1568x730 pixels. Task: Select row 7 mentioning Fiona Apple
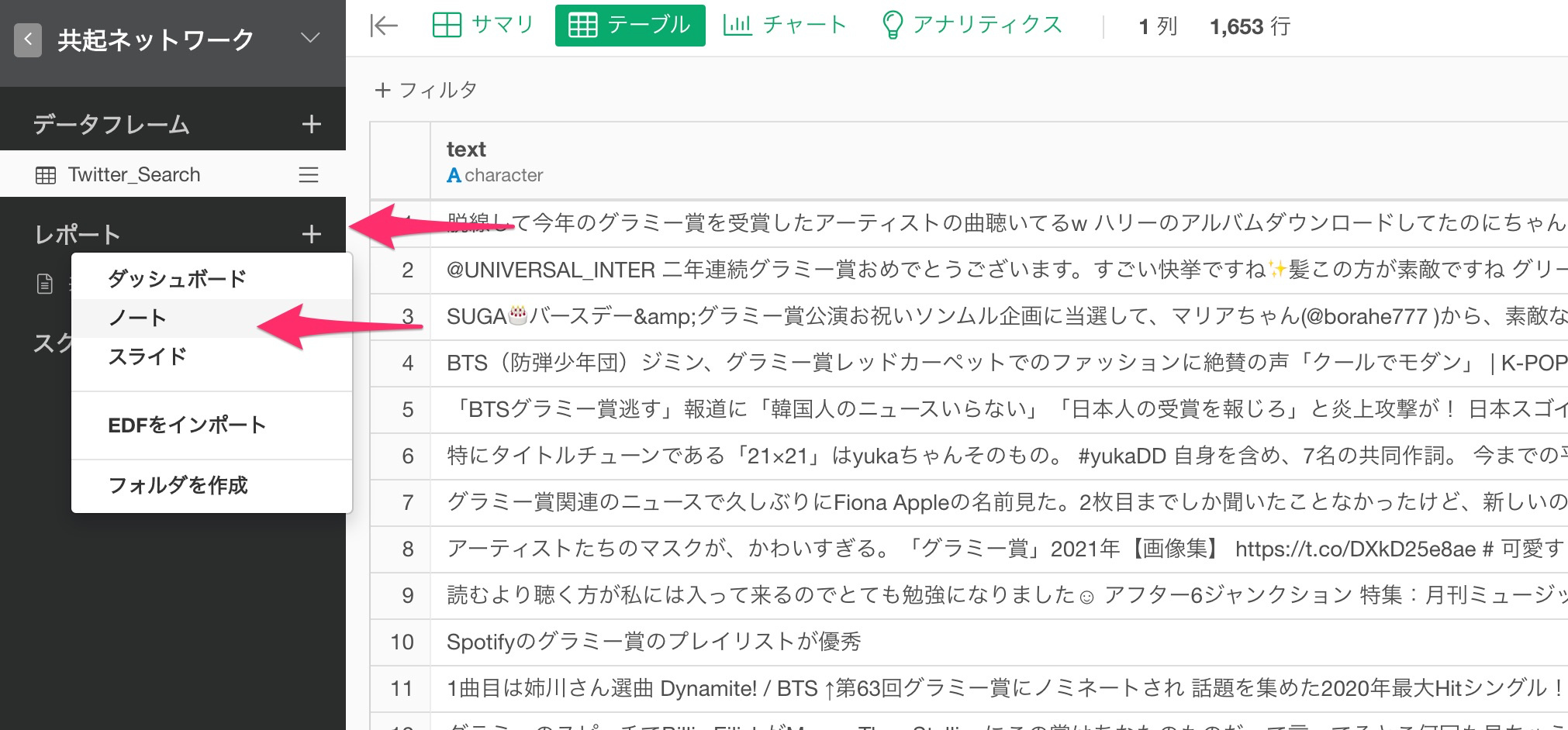point(969,502)
